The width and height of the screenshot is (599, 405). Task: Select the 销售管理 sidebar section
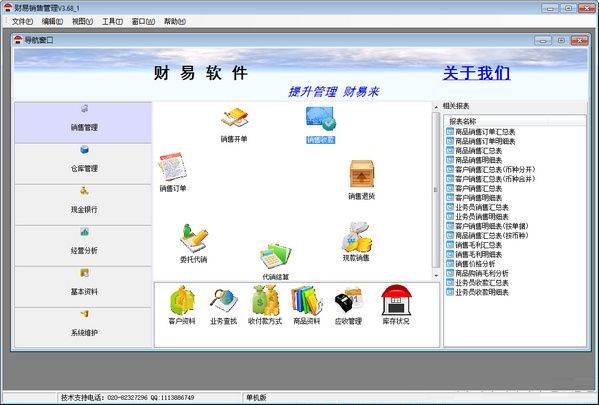point(83,123)
